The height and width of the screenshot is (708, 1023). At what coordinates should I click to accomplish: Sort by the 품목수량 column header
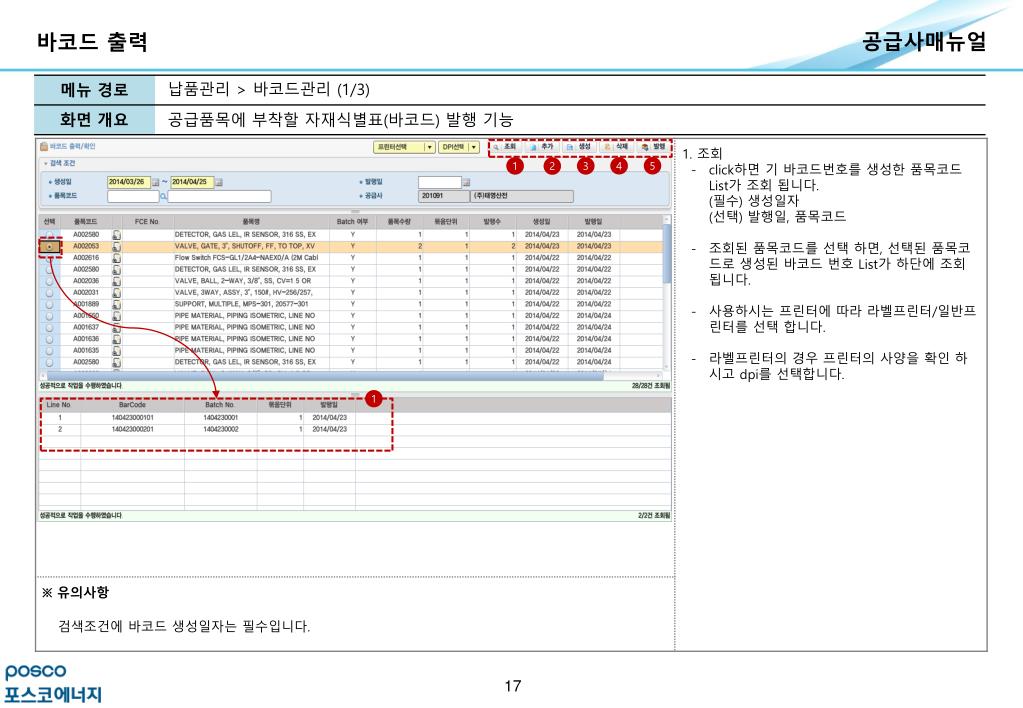pos(399,222)
